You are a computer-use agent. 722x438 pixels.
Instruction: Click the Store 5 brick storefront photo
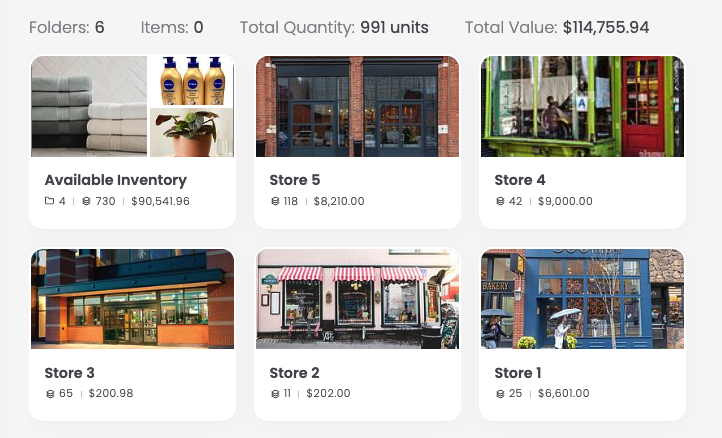tap(357, 106)
